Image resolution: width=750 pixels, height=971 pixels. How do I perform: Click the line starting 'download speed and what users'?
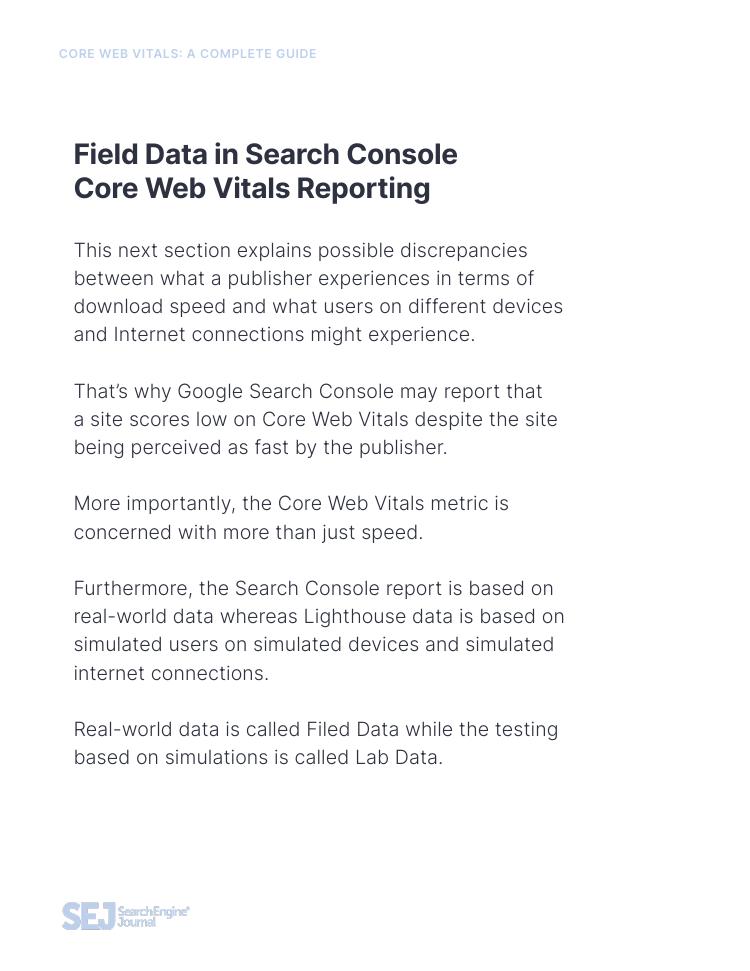[x=318, y=306]
